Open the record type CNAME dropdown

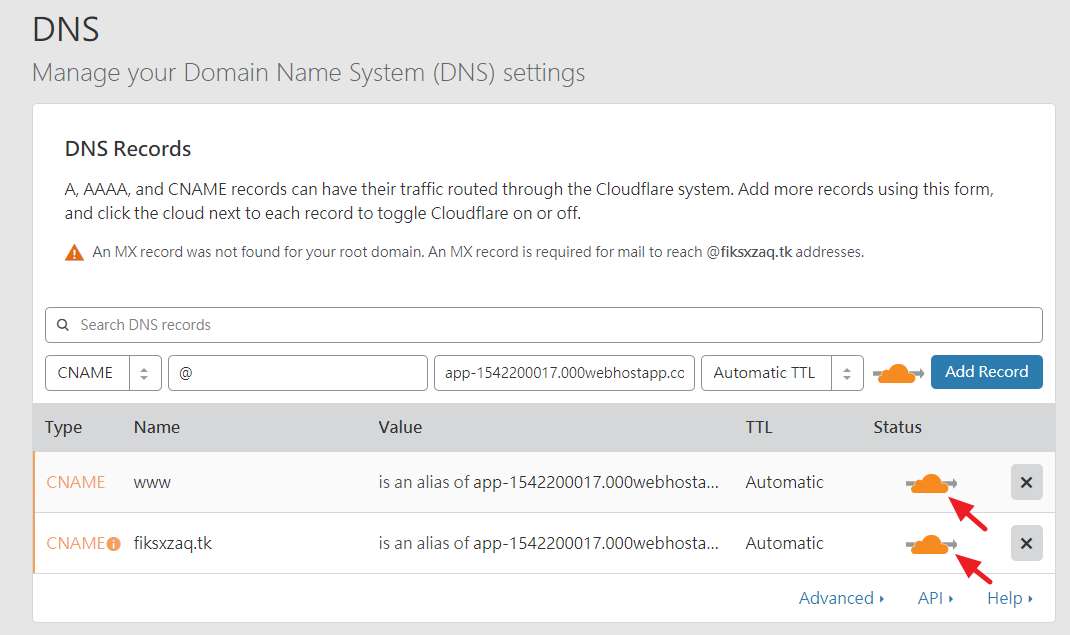click(103, 373)
